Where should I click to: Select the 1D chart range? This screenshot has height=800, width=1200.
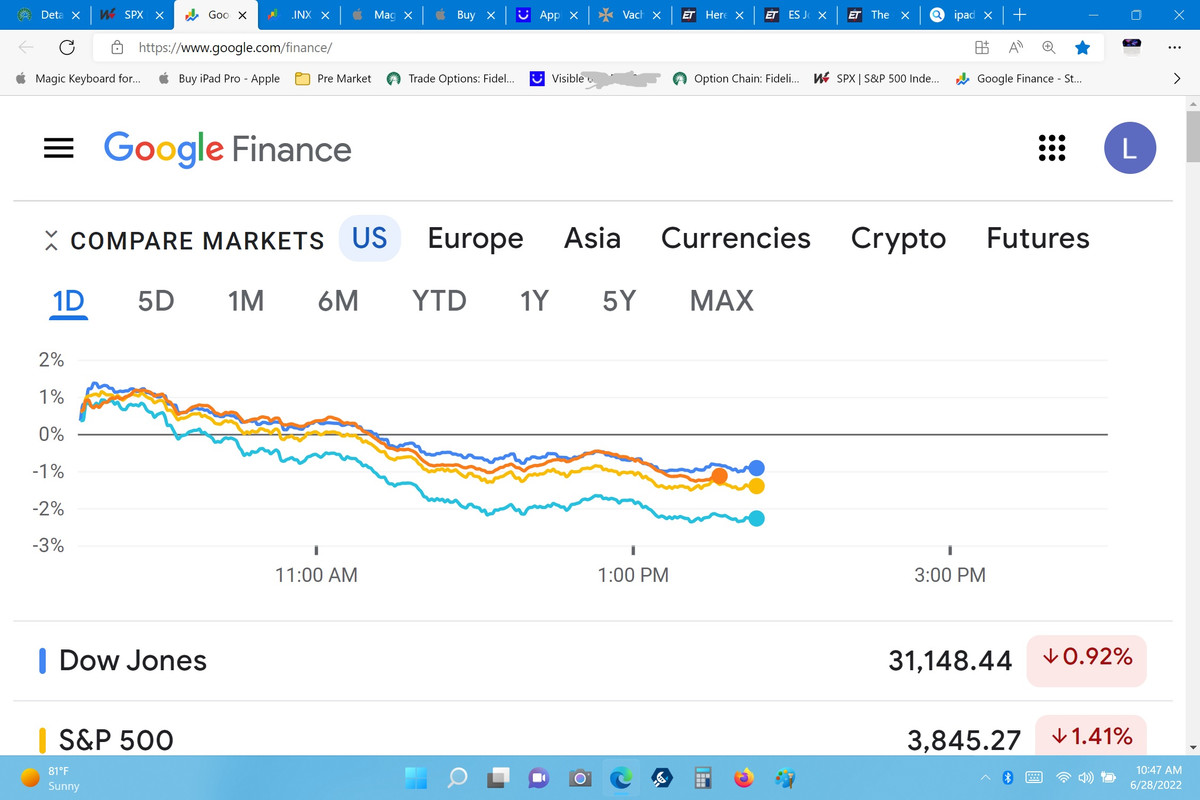[x=68, y=300]
